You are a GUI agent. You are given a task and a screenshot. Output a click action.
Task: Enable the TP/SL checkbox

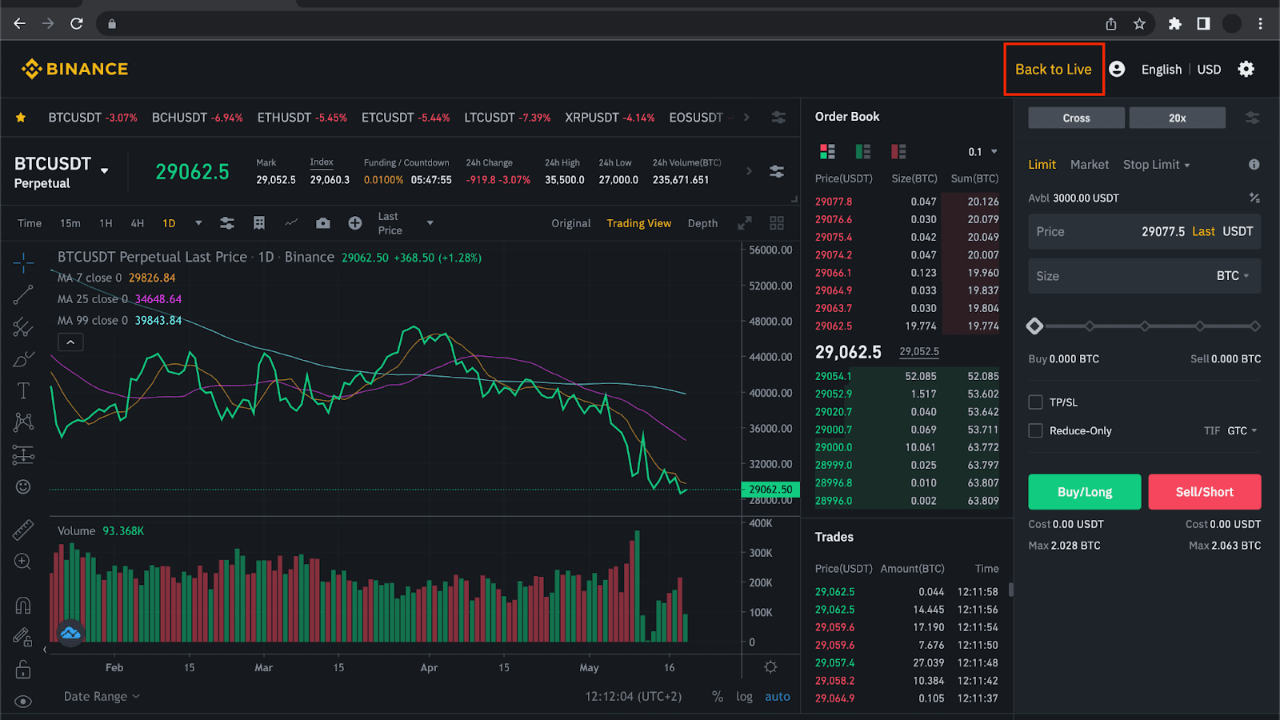[1036, 402]
